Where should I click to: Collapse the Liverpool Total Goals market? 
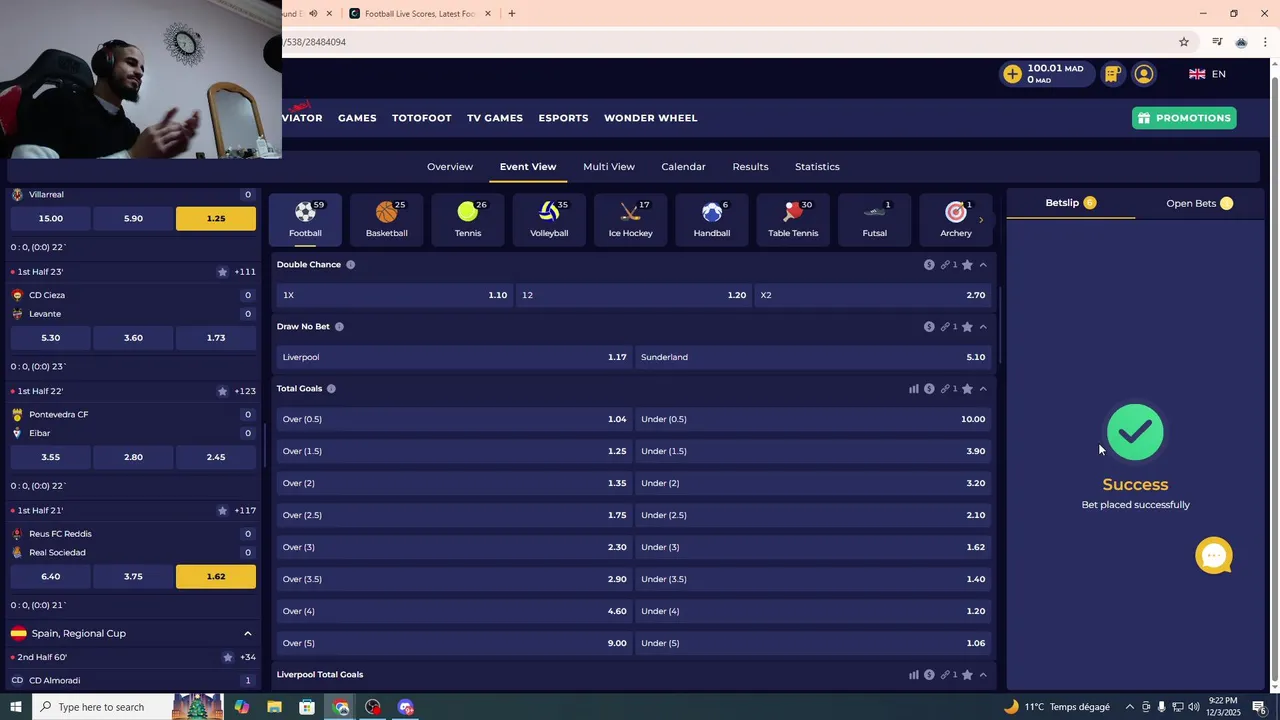point(983,675)
